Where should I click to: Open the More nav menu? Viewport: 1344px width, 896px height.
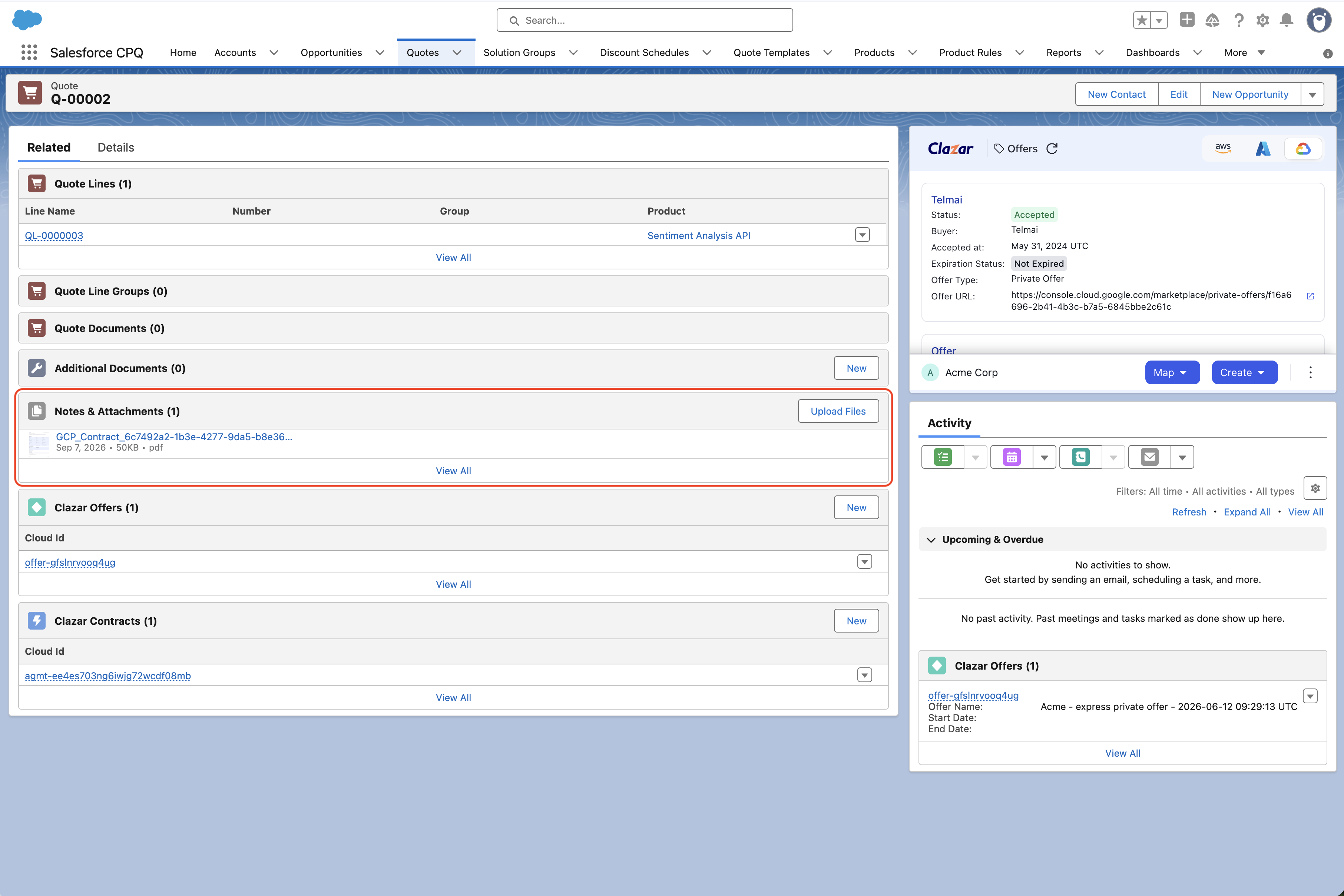[x=1245, y=53]
